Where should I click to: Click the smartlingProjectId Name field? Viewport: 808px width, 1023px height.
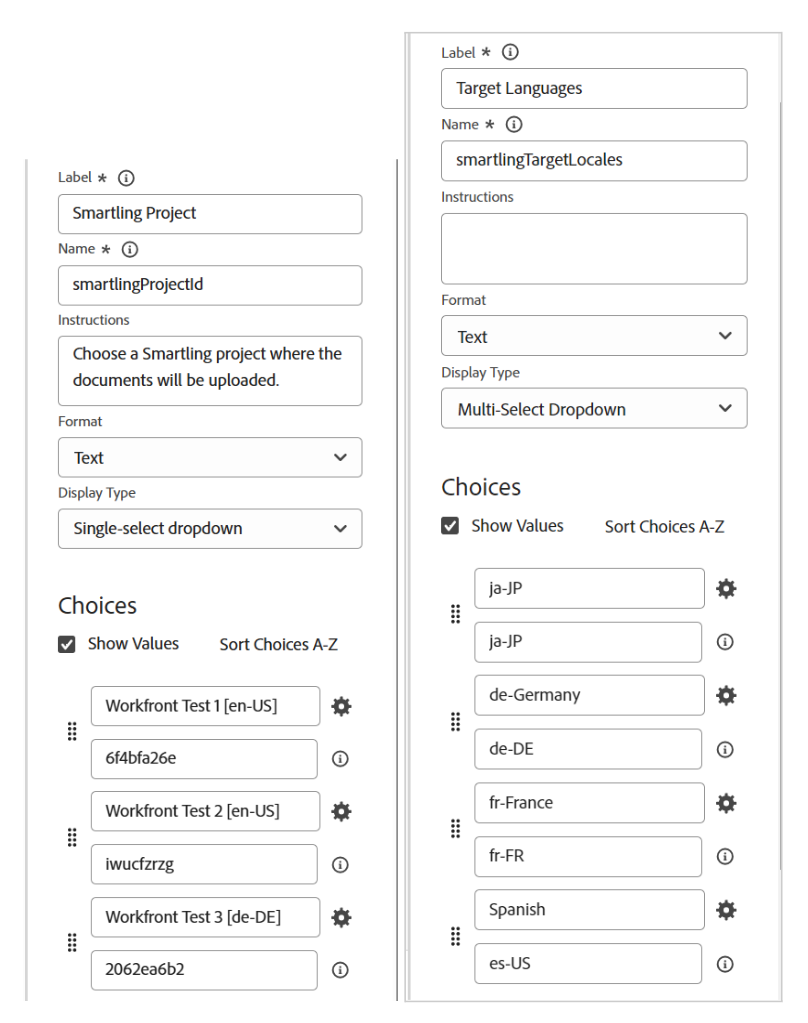pos(210,285)
